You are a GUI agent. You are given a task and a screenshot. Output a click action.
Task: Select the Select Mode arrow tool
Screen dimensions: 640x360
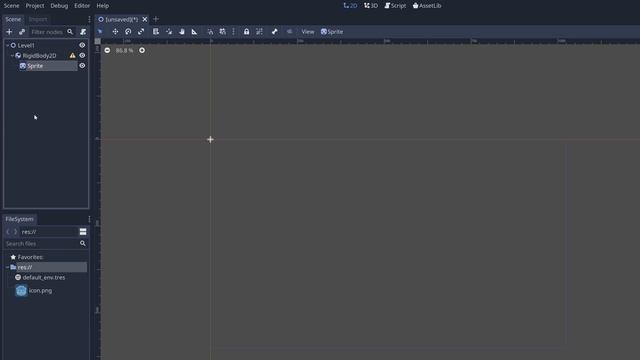coord(100,31)
